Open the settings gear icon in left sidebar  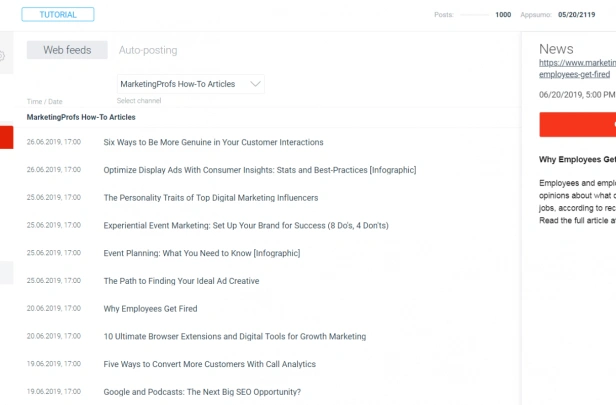click(2, 56)
